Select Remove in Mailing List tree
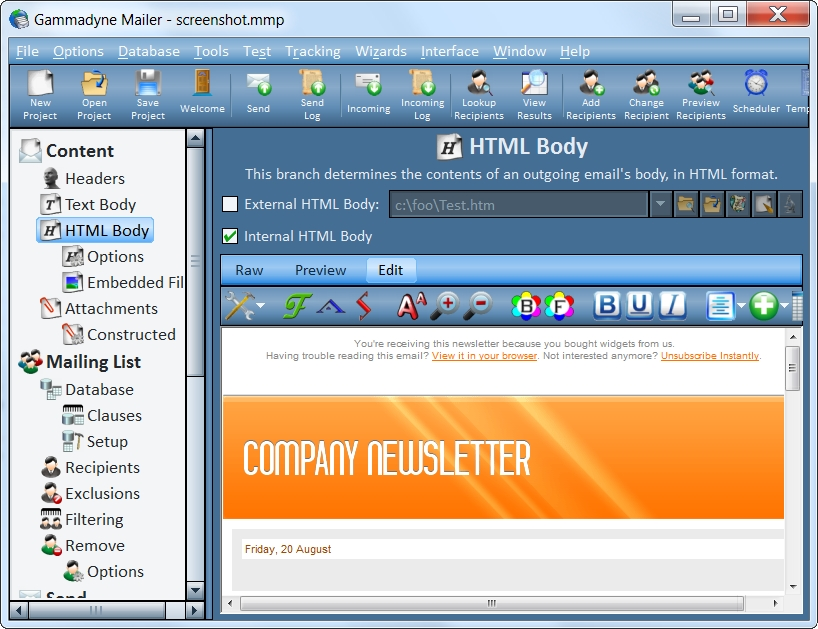The width and height of the screenshot is (818, 629). pyautogui.click(x=83, y=546)
